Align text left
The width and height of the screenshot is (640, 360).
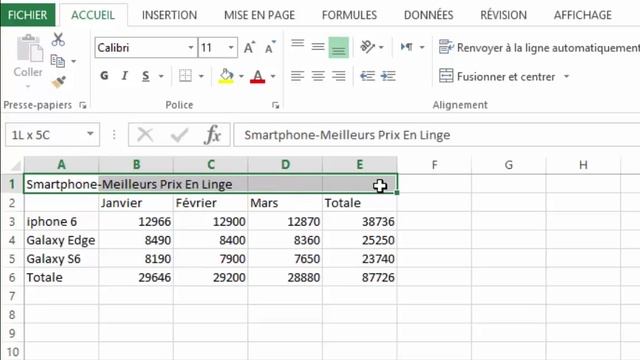pyautogui.click(x=298, y=76)
